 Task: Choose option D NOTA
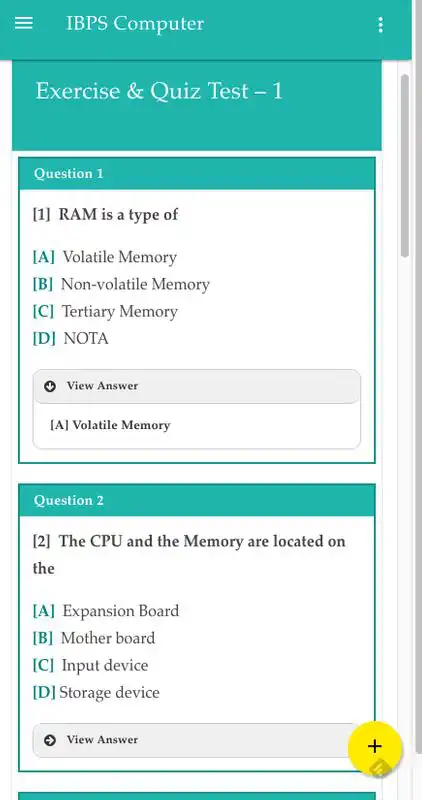coord(70,339)
